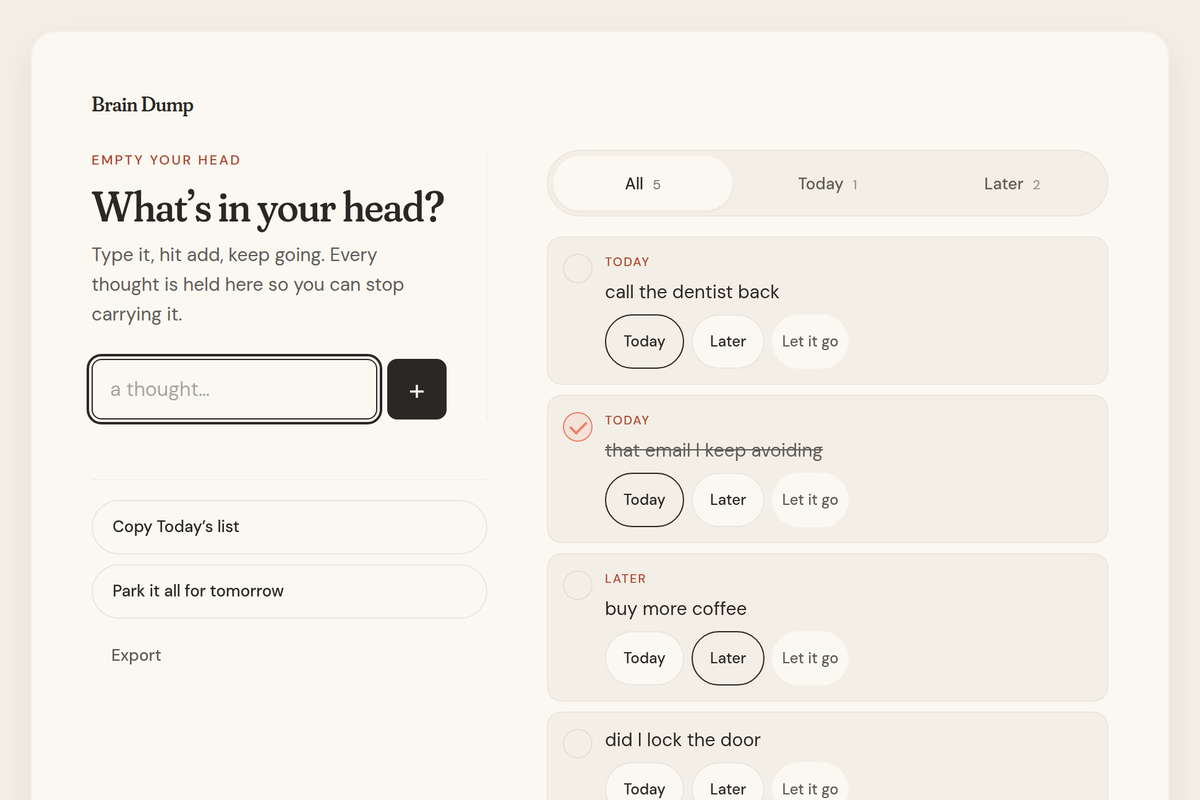1200x800 pixels.
Task: Select Later on 'buy more coffee'
Action: pos(728,658)
